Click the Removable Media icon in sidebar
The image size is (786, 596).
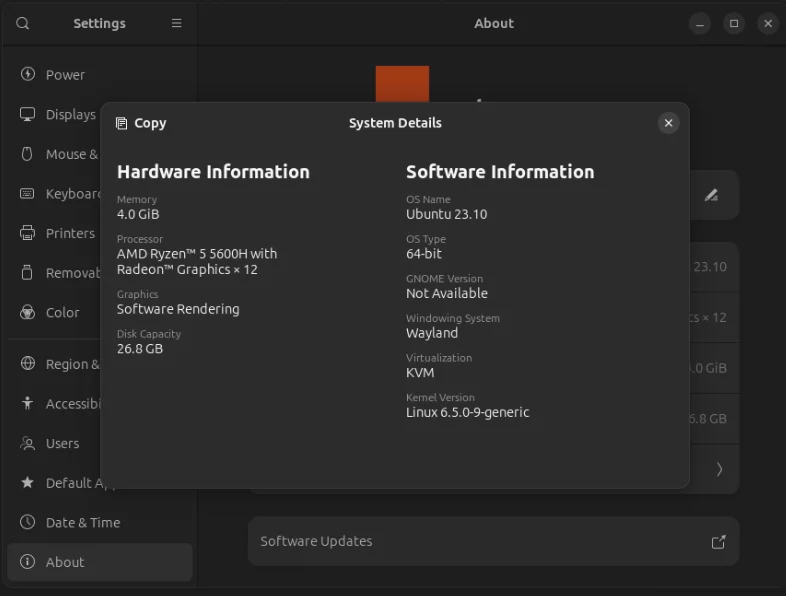27,272
